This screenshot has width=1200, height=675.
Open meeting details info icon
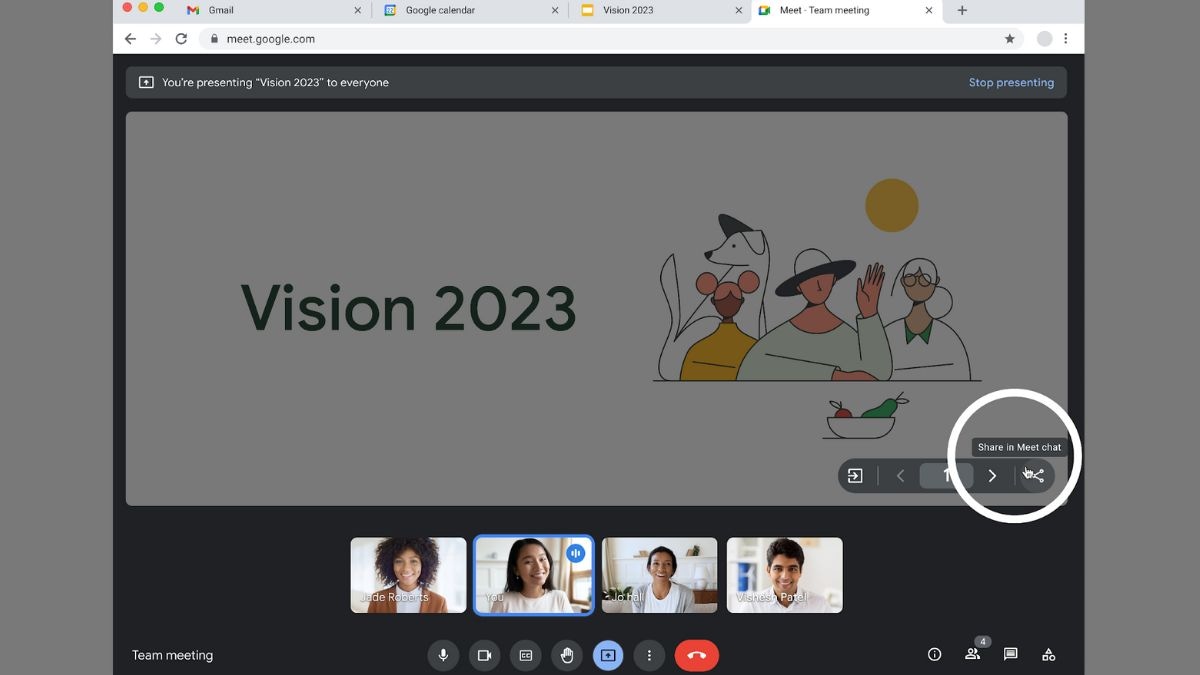pos(934,655)
